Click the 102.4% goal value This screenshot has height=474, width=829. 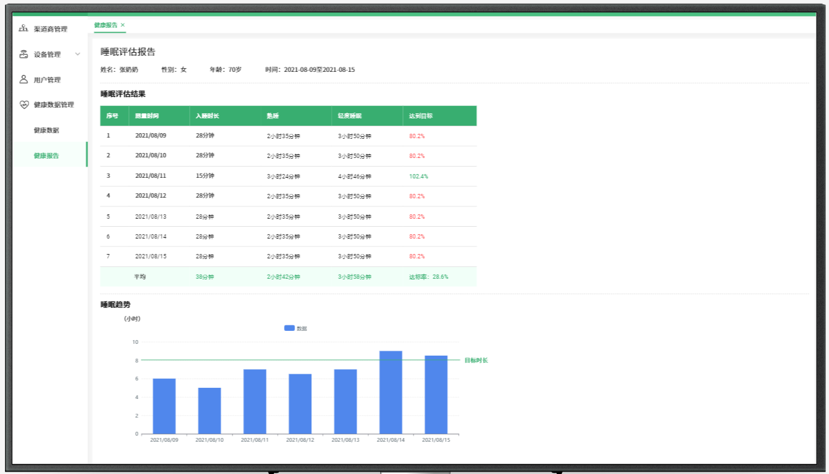(x=418, y=176)
